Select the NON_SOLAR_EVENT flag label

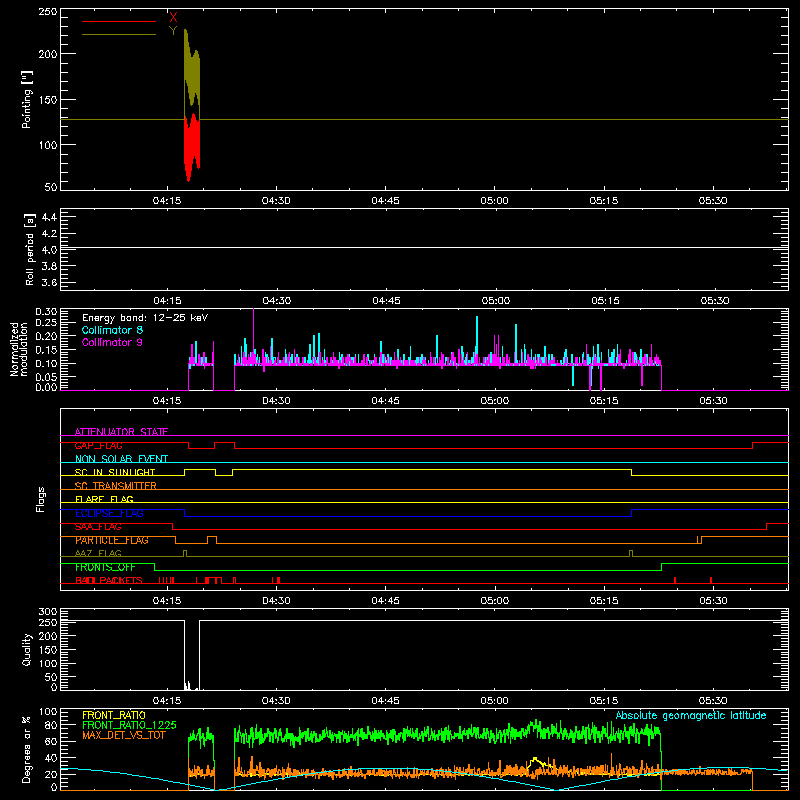121,459
